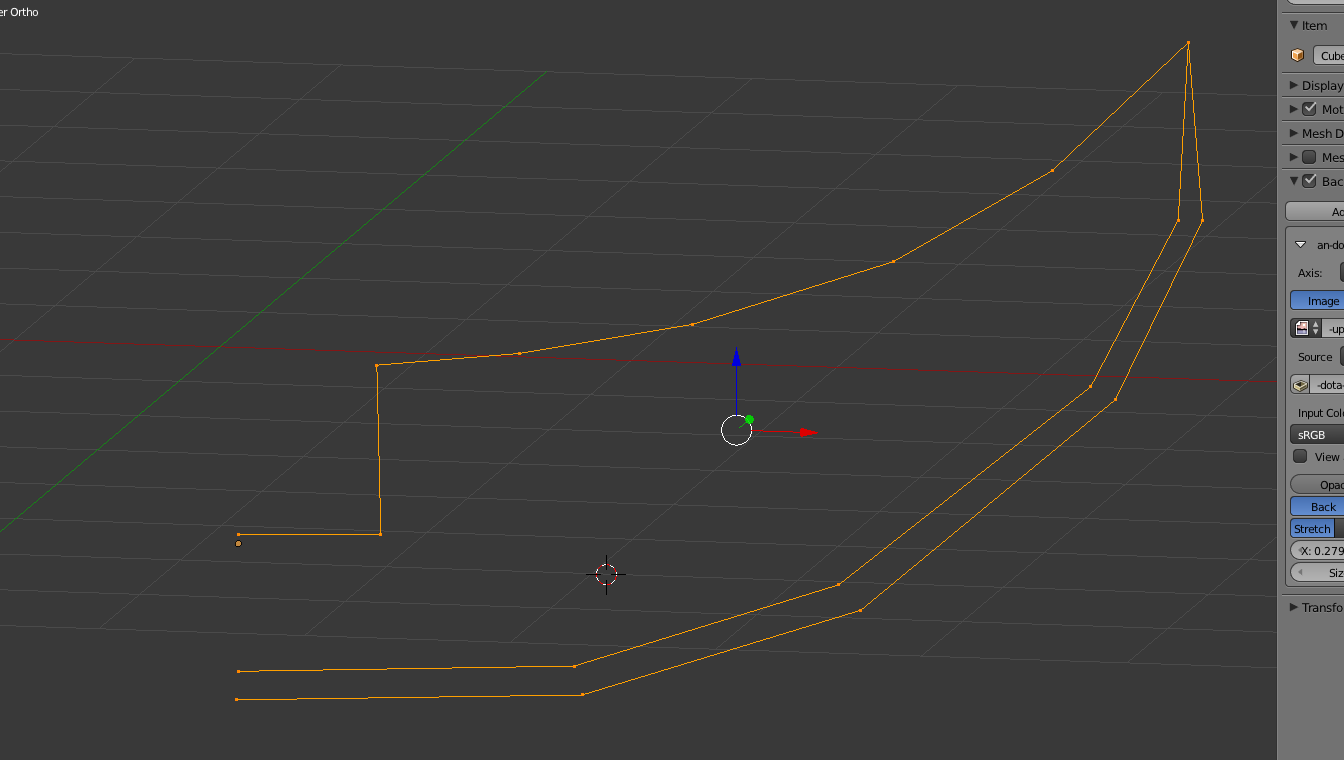Click the red X-axis manipulator arrow

coord(808,432)
